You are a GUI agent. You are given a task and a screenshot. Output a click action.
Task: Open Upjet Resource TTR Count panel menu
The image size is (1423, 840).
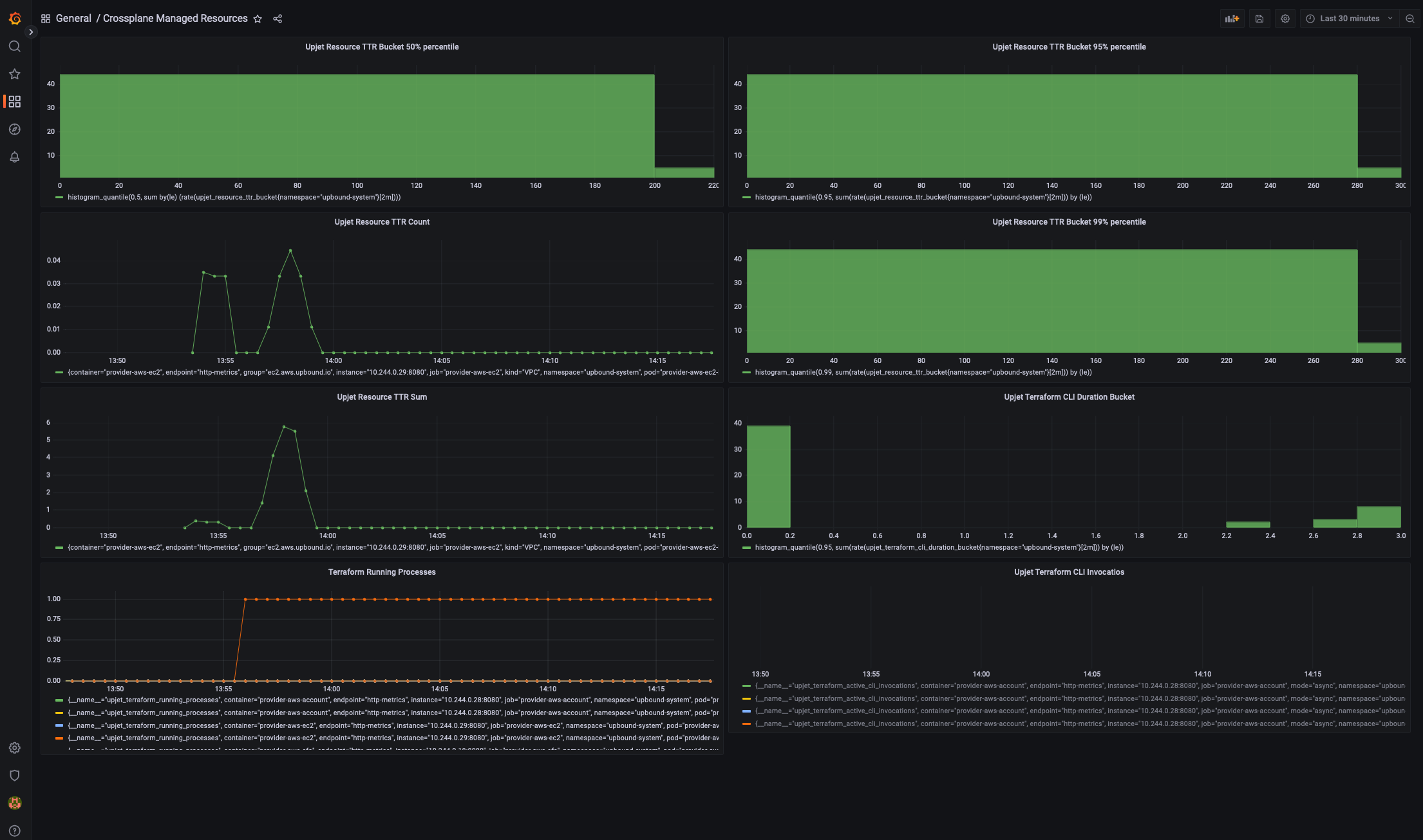coord(382,222)
